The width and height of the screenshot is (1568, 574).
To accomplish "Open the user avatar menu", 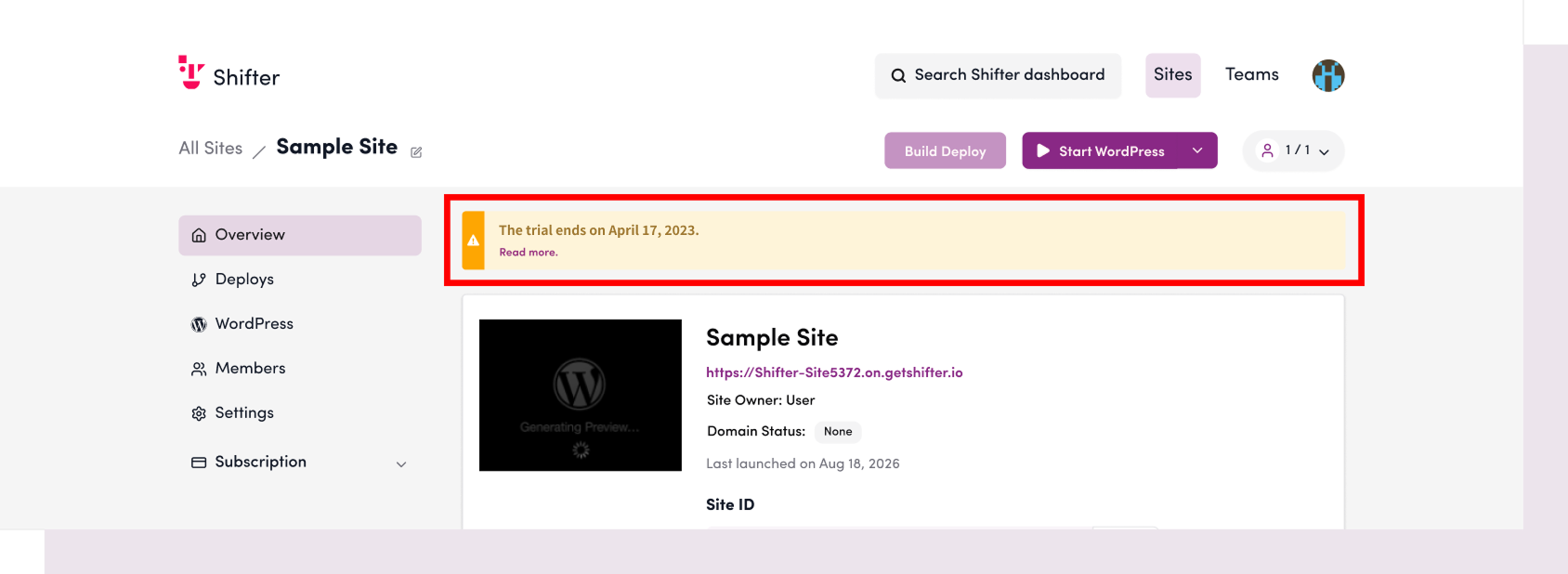I will (x=1328, y=75).
